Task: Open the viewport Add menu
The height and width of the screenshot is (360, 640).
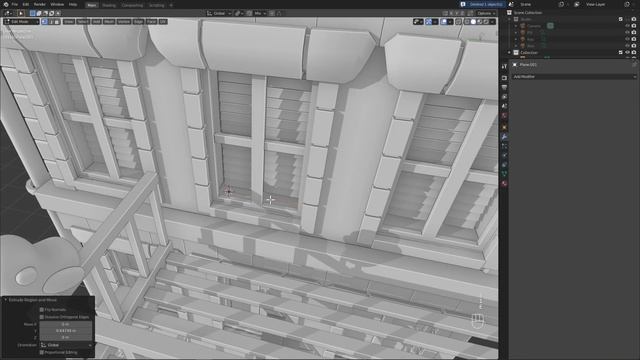Action: 96,22
